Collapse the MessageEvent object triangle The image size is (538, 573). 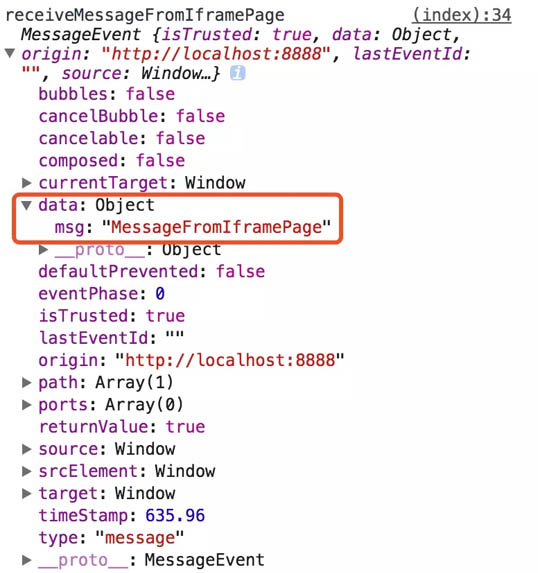[10, 53]
